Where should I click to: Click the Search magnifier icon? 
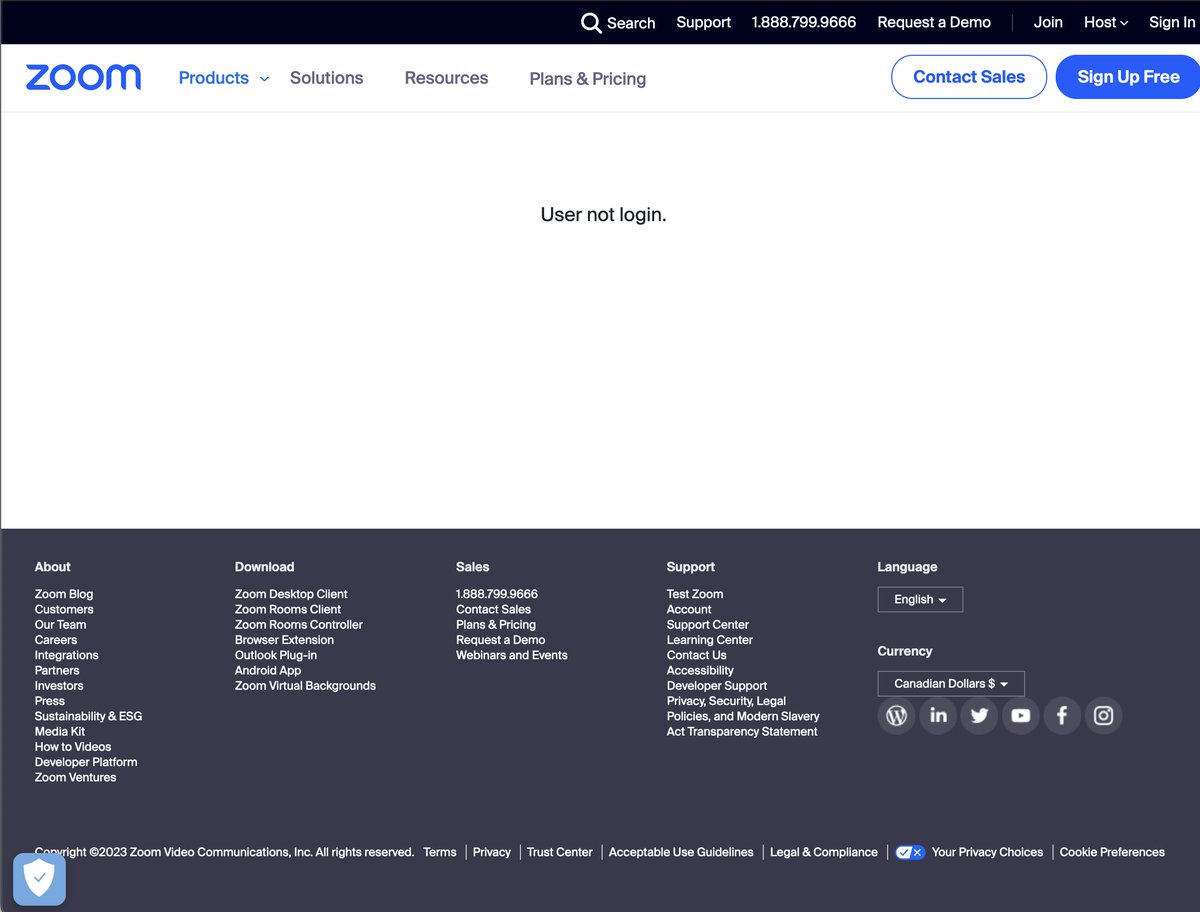click(x=591, y=23)
